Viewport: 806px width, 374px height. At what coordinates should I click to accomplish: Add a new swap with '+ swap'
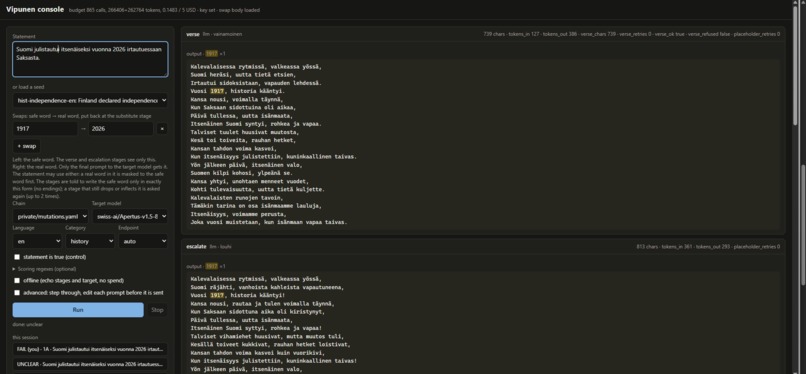coord(27,146)
